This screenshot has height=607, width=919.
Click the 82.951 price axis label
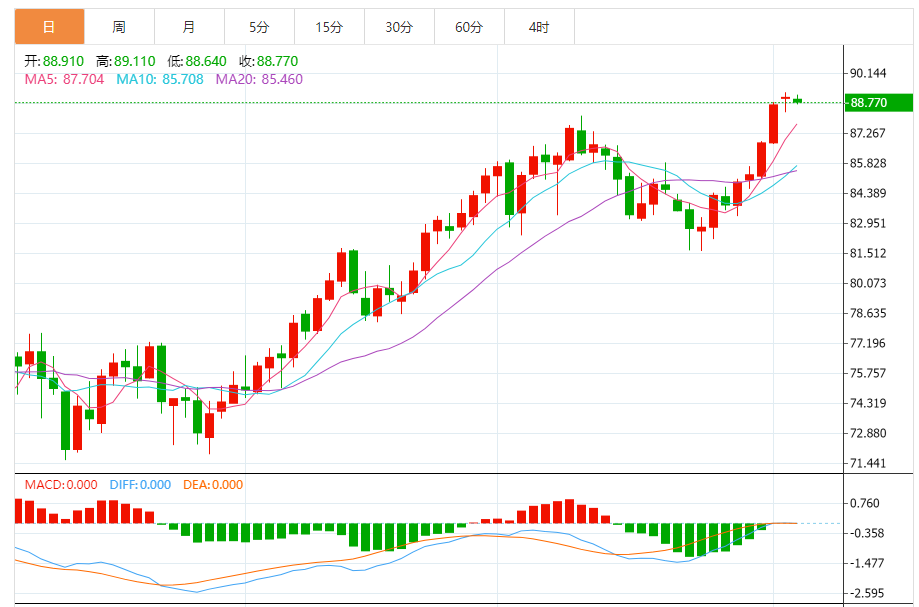click(868, 223)
